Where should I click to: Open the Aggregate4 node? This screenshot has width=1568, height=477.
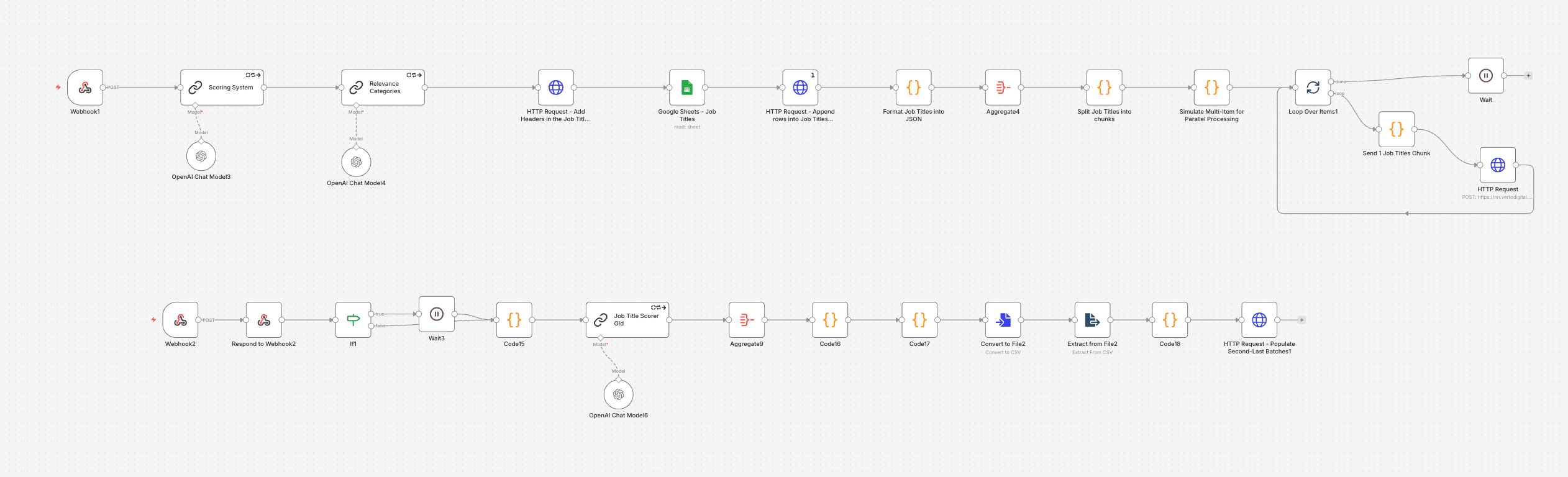pyautogui.click(x=1003, y=88)
